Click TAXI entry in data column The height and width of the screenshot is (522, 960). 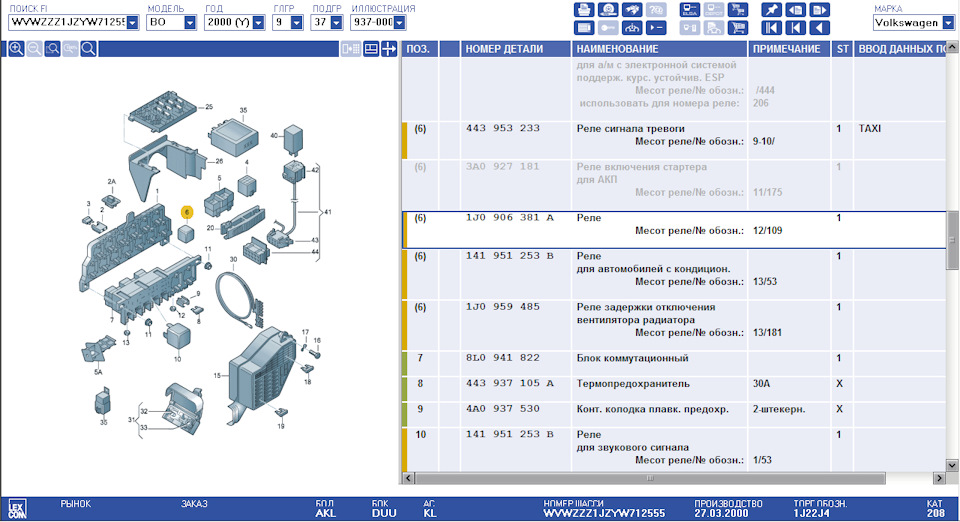(x=869, y=129)
